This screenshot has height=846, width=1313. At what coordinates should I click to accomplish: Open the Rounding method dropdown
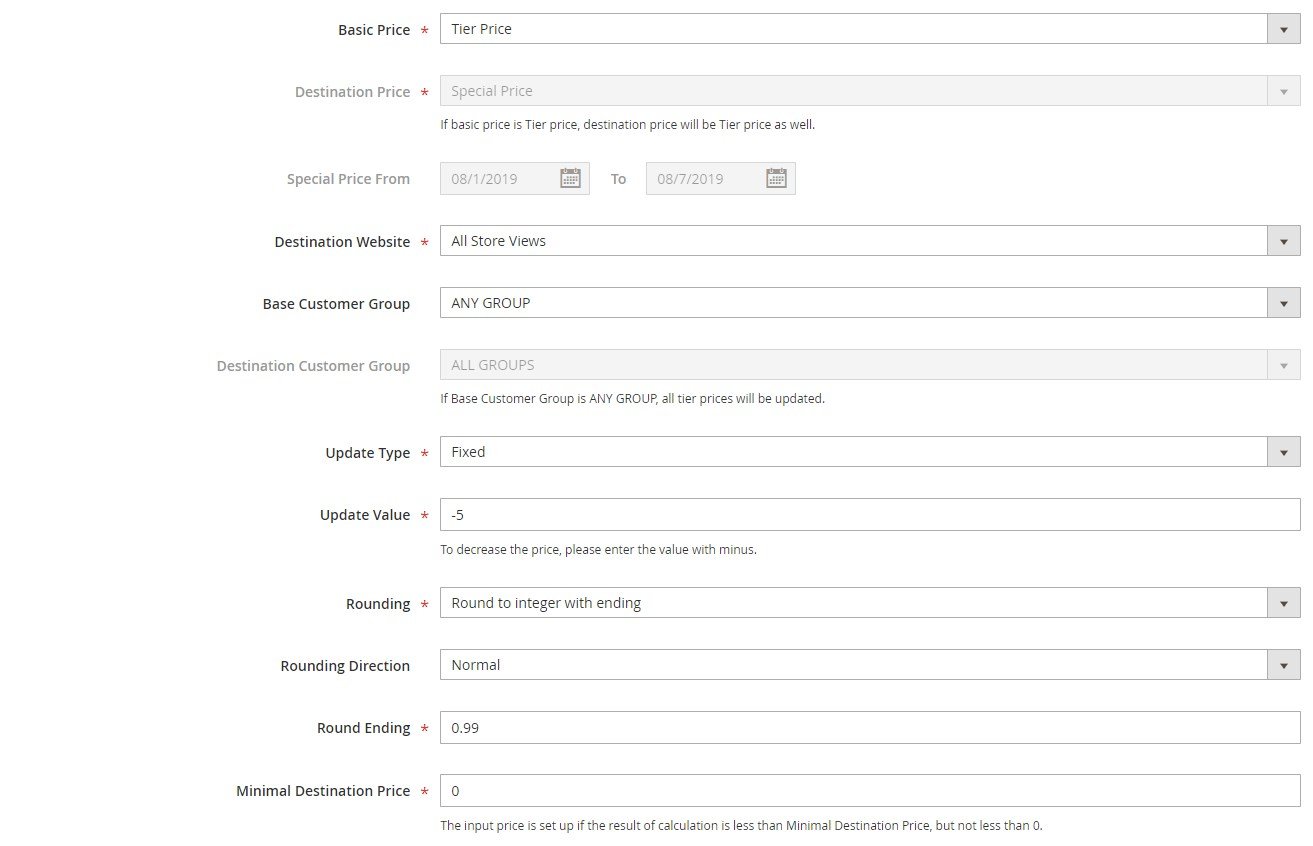click(870, 603)
